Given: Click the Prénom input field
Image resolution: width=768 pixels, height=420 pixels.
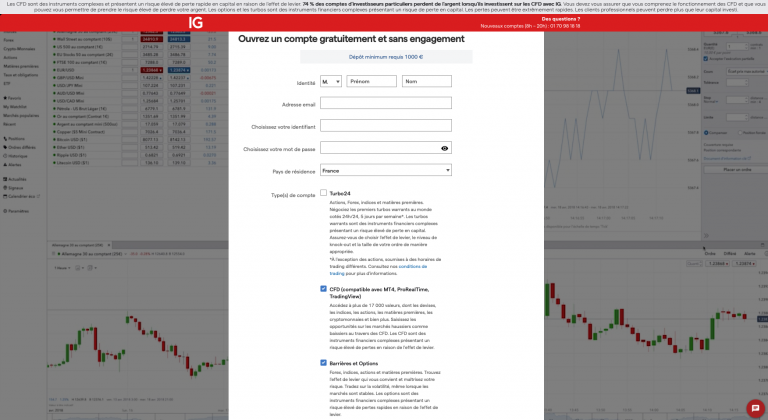Looking at the screenshot, I should tap(370, 82).
